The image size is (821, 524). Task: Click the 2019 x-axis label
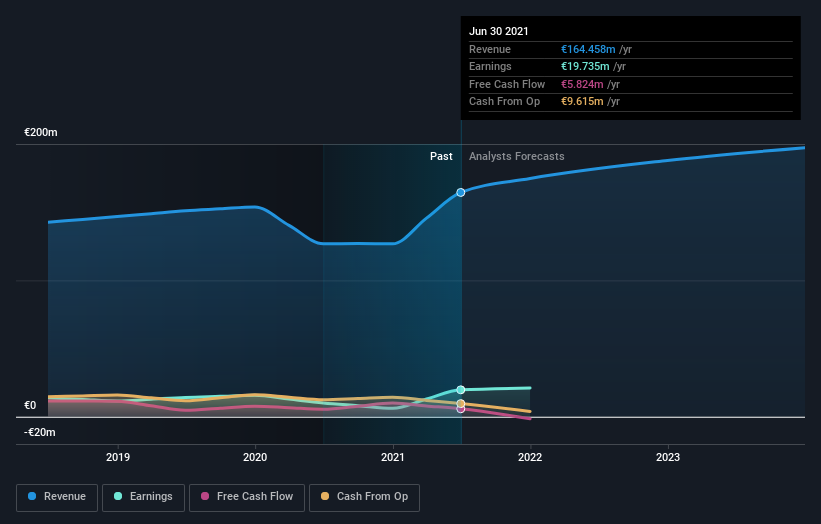pos(118,457)
